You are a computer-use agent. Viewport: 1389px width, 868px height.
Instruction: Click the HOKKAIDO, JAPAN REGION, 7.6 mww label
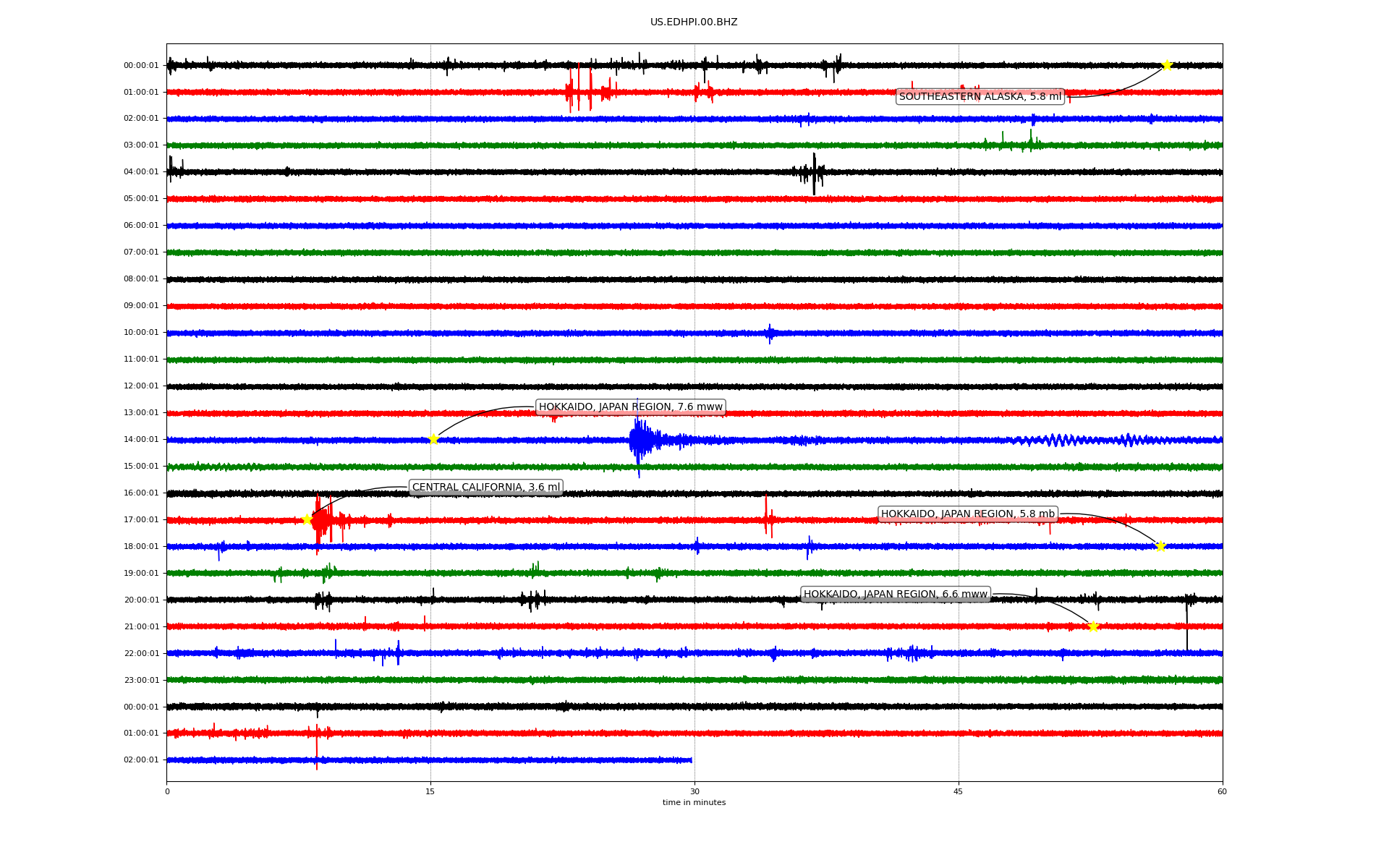(630, 407)
